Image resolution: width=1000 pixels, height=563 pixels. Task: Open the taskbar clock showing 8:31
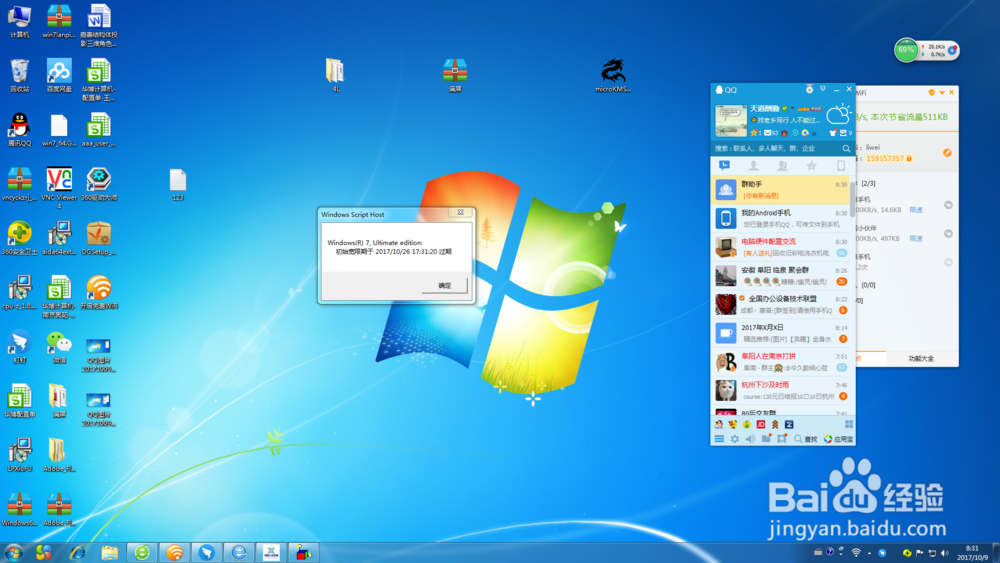[x=972, y=553]
